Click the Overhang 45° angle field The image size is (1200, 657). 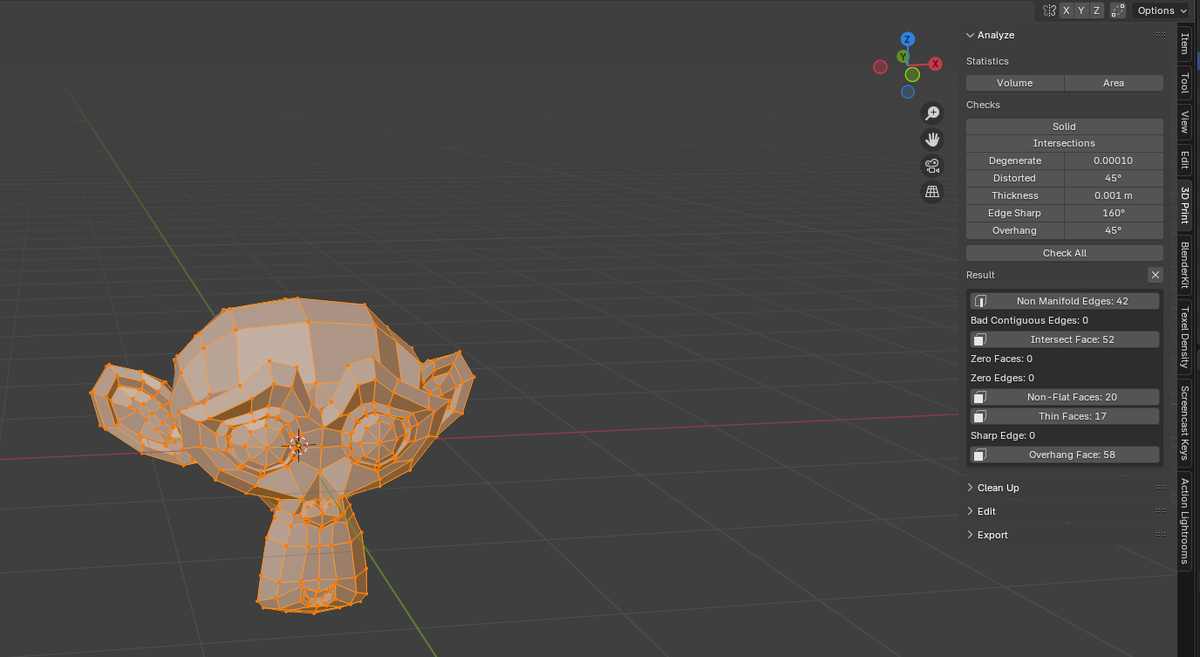1114,230
